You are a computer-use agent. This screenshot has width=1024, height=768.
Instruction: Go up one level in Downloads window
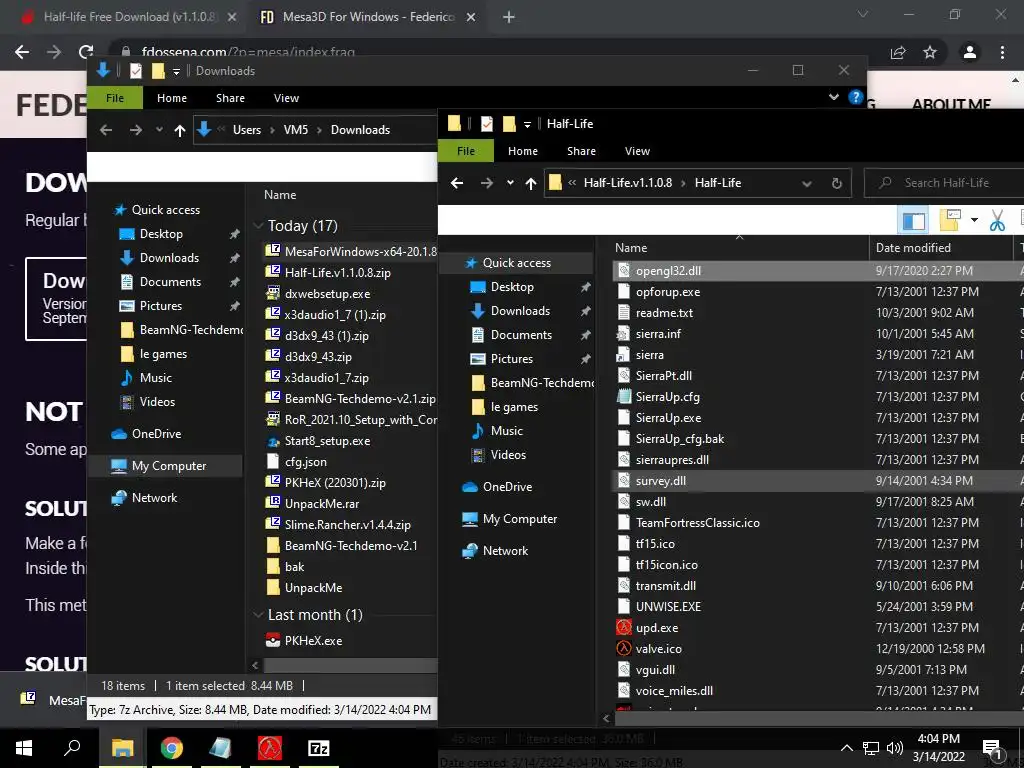pos(180,131)
